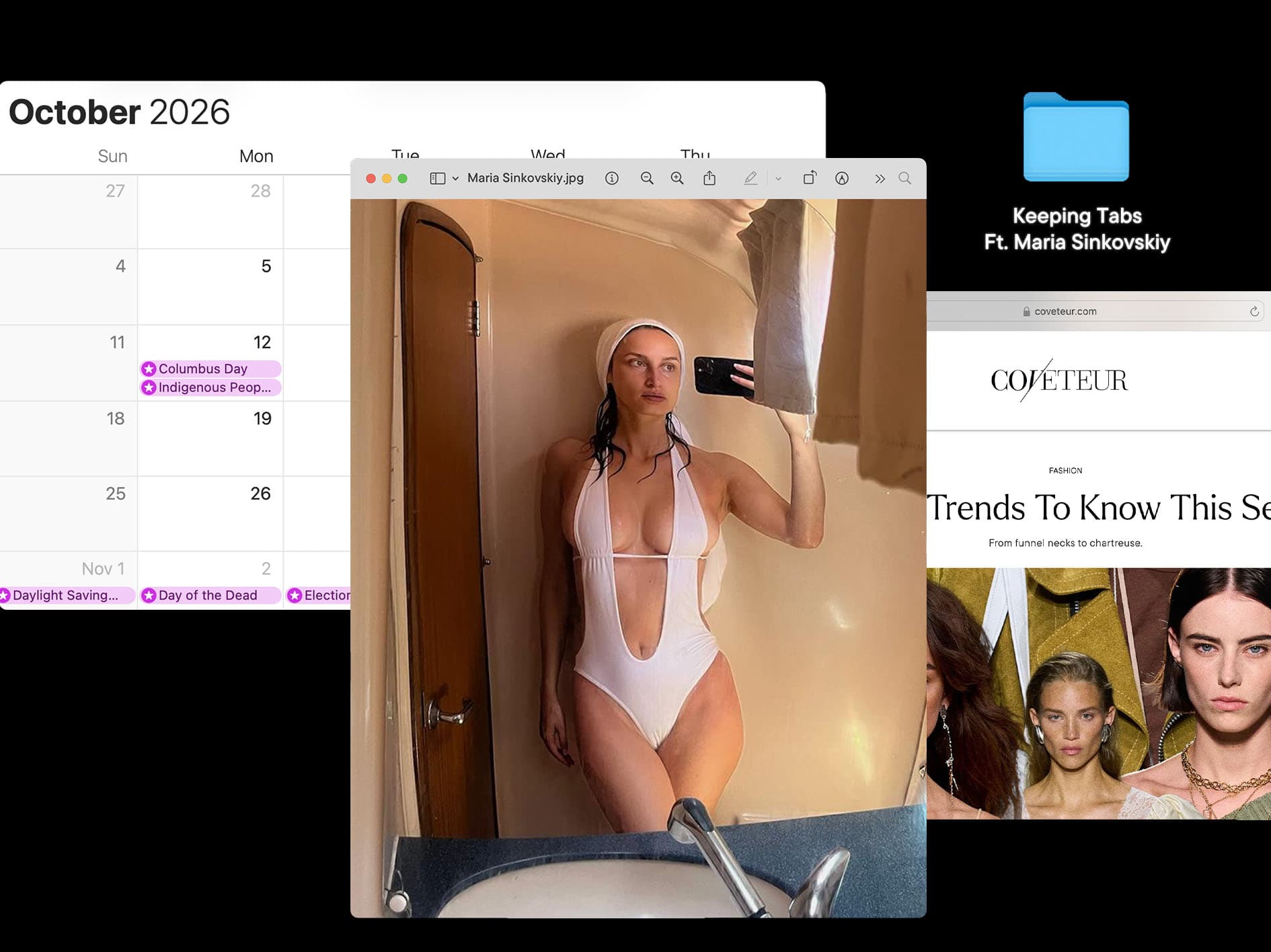
Task: Select October 19 in the Calendar grid
Action: [x=210, y=439]
